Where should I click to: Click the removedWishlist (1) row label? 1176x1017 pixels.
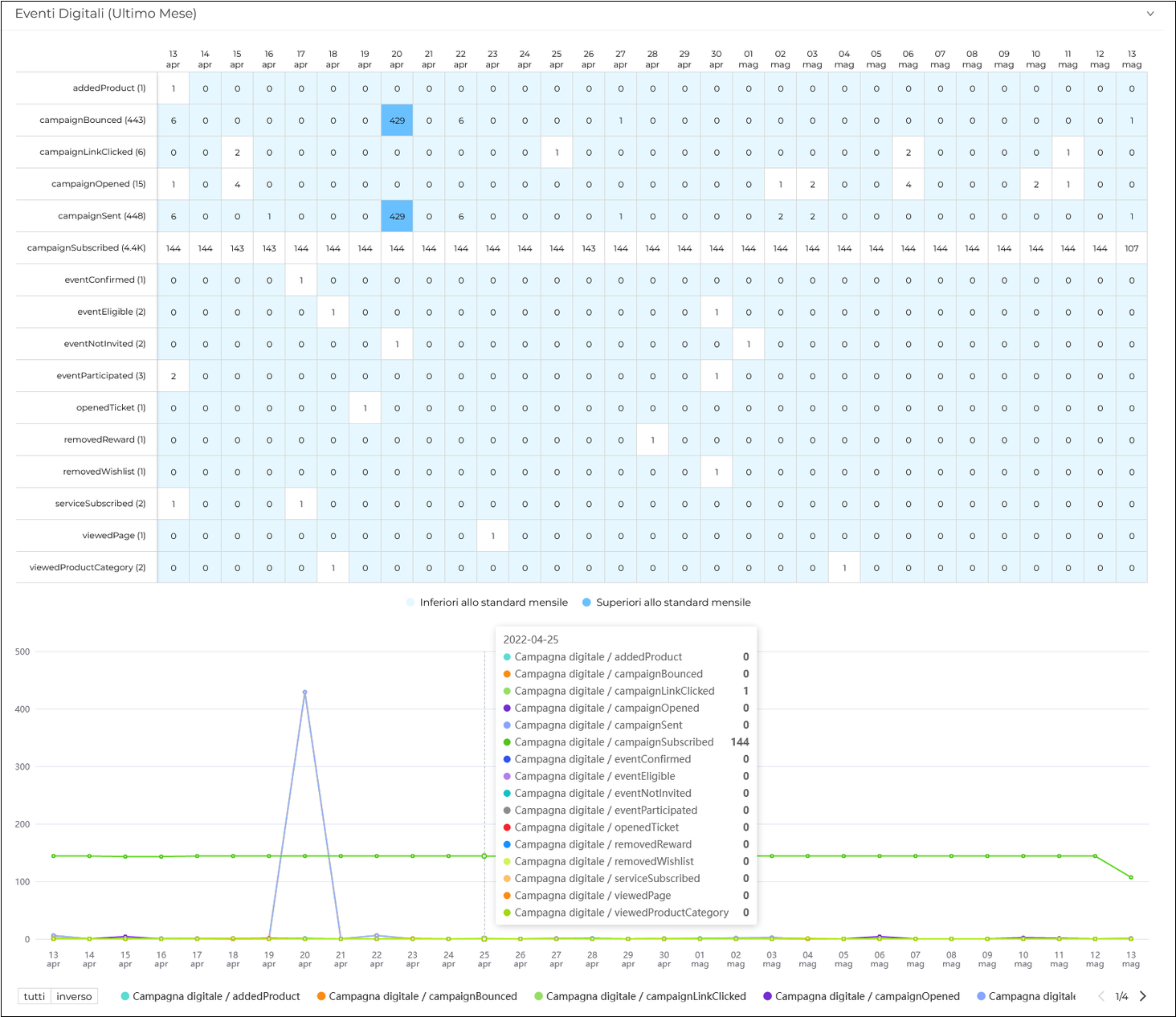coord(104,472)
